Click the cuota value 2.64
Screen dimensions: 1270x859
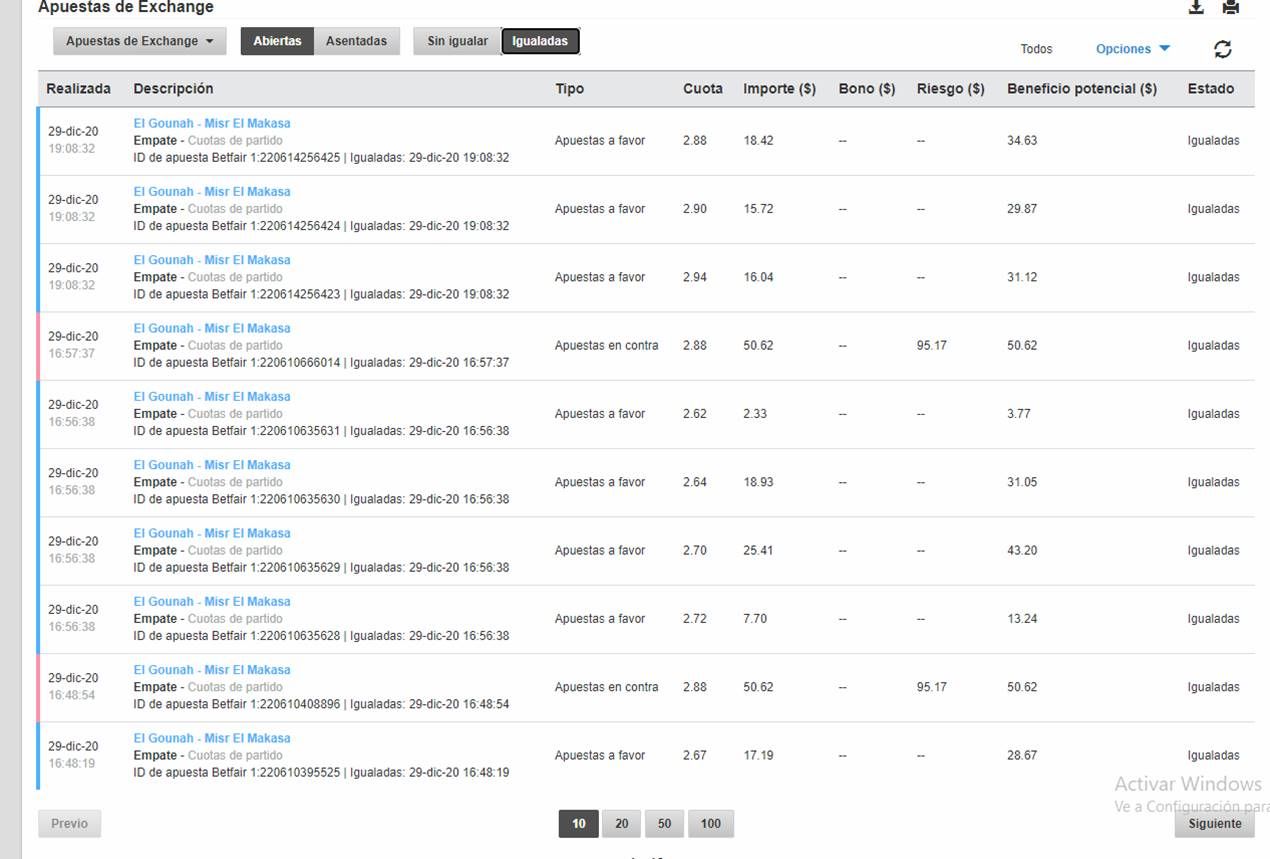[x=695, y=482]
